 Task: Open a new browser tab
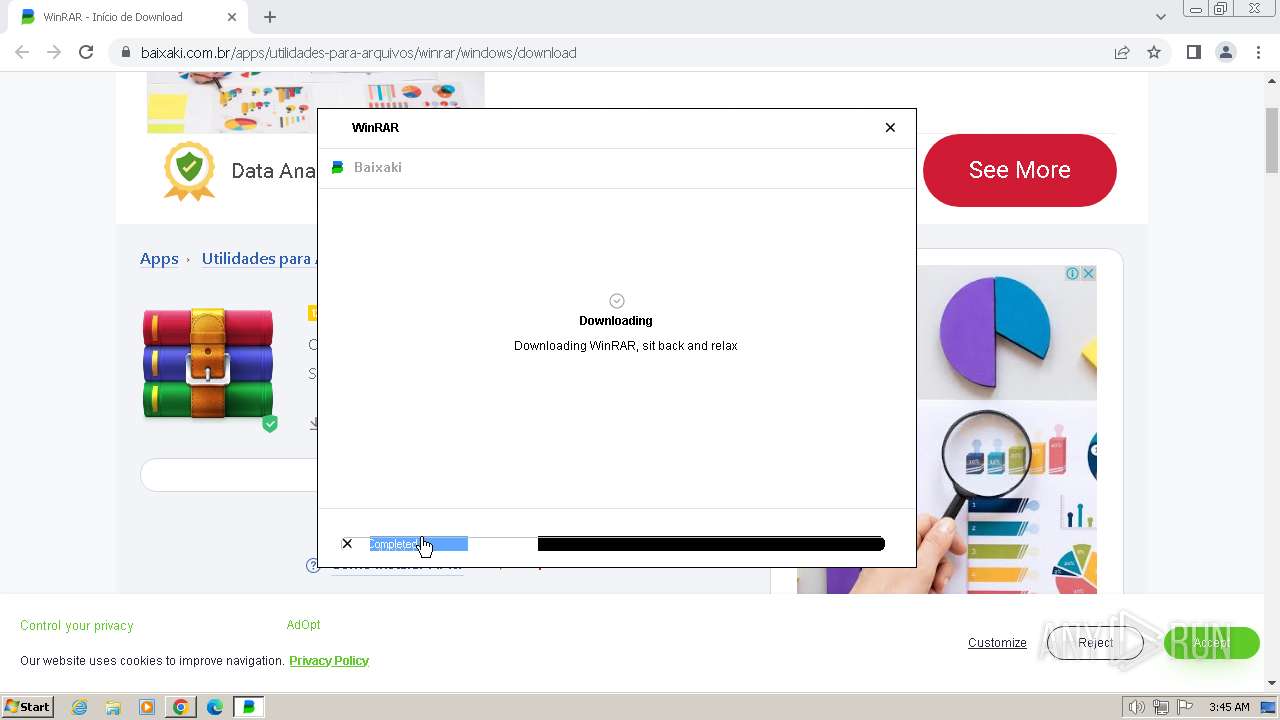coord(270,17)
